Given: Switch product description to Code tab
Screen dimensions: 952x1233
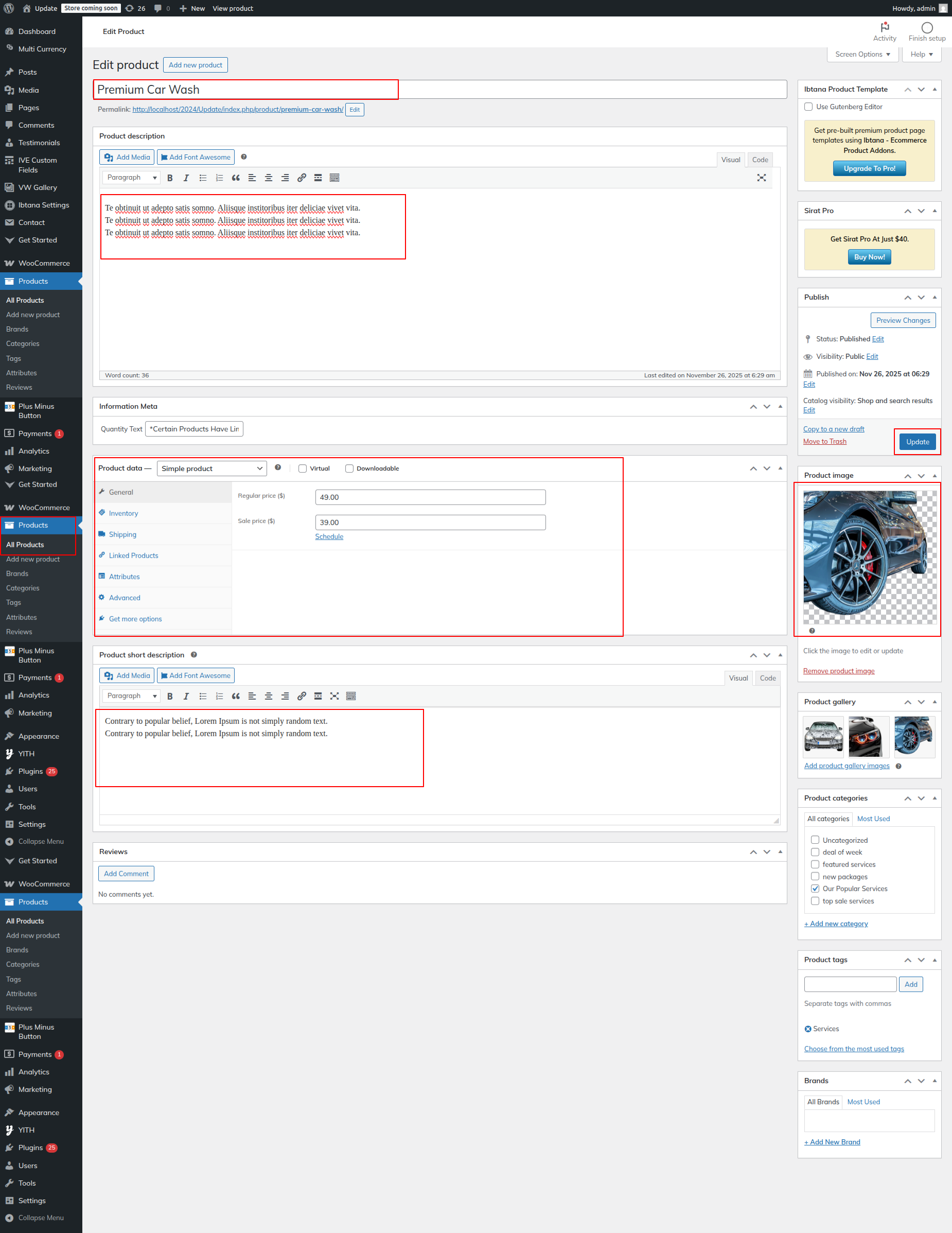Looking at the screenshot, I should [x=760, y=160].
